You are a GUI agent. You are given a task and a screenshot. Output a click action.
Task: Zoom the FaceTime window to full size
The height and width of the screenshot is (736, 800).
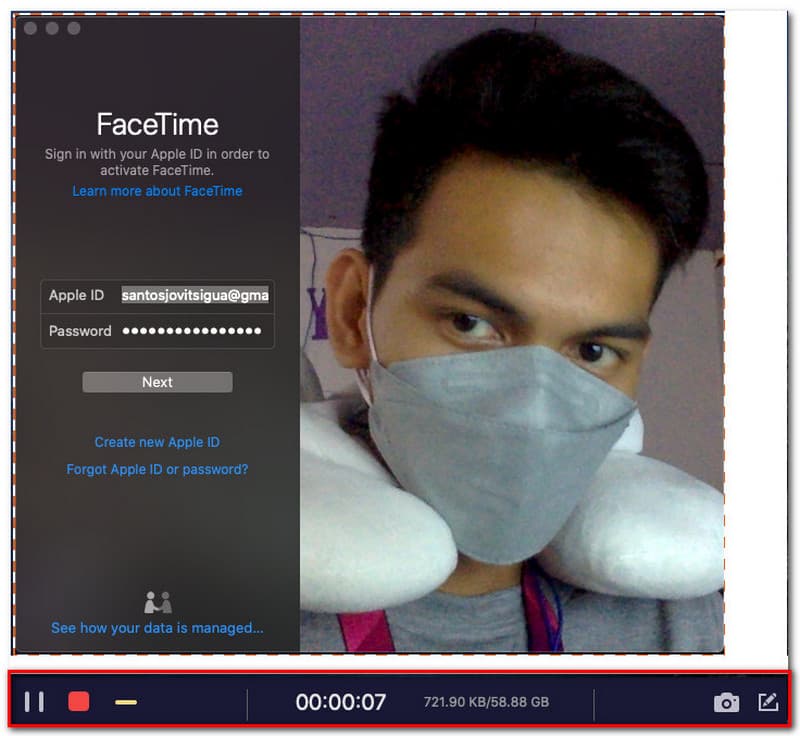[x=74, y=28]
